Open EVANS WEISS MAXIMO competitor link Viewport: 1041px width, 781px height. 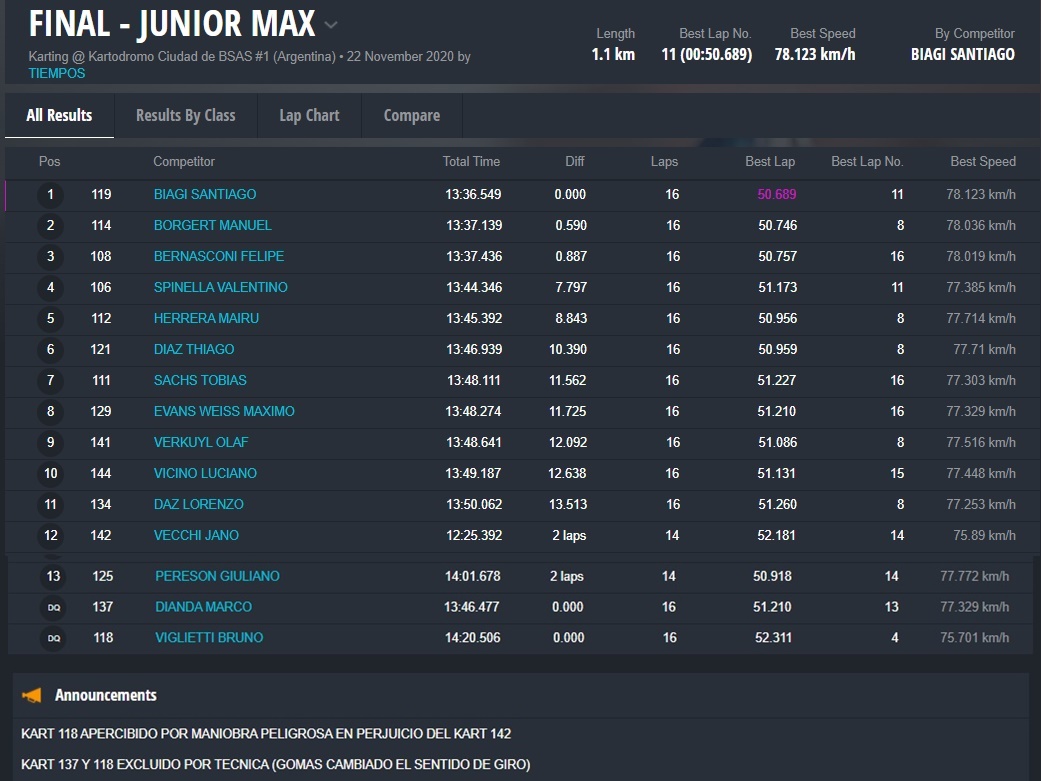(224, 411)
